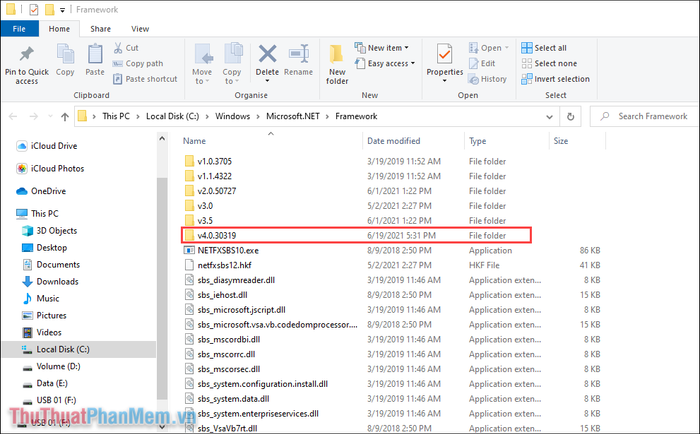Open recent locations dropdown arrow
700x434 pixels.
click(x=50, y=117)
